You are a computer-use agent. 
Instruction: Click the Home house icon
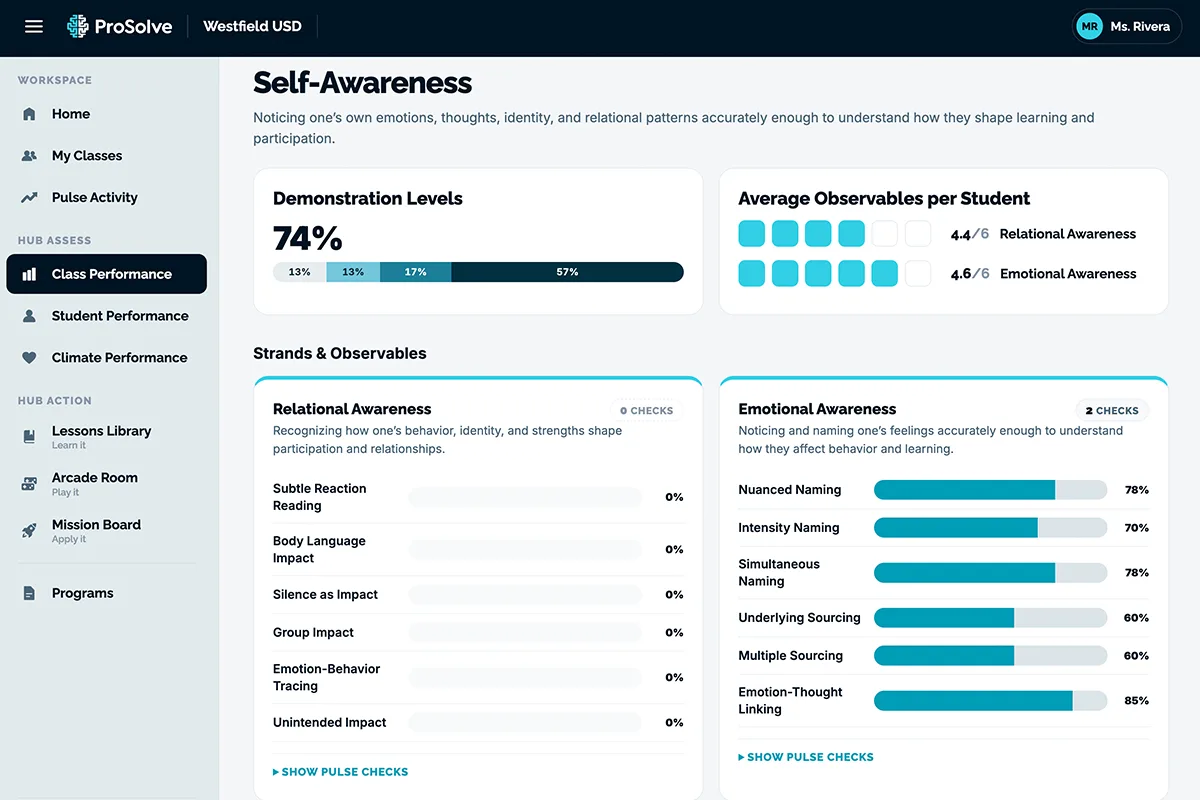pyautogui.click(x=30, y=114)
